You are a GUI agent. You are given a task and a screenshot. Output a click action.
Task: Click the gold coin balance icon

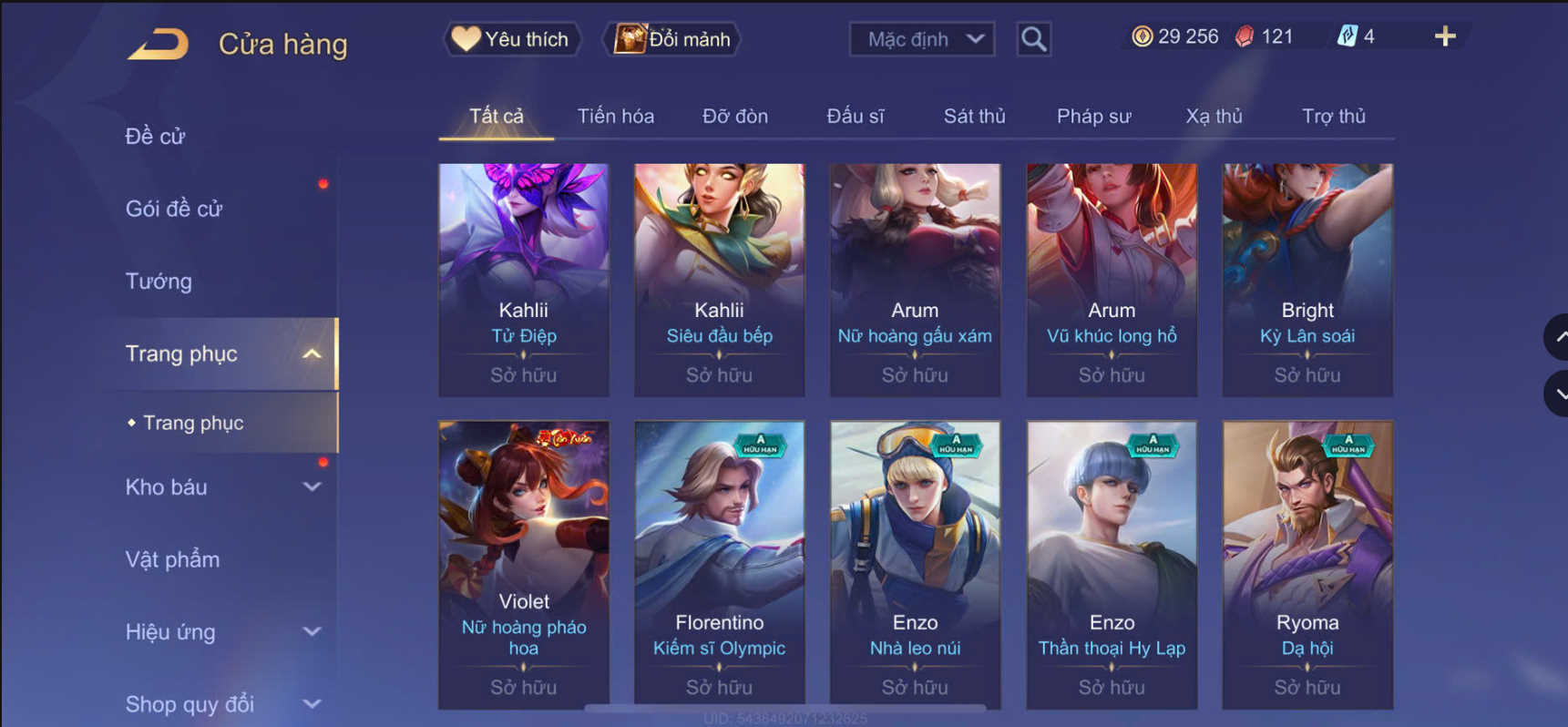[1142, 36]
